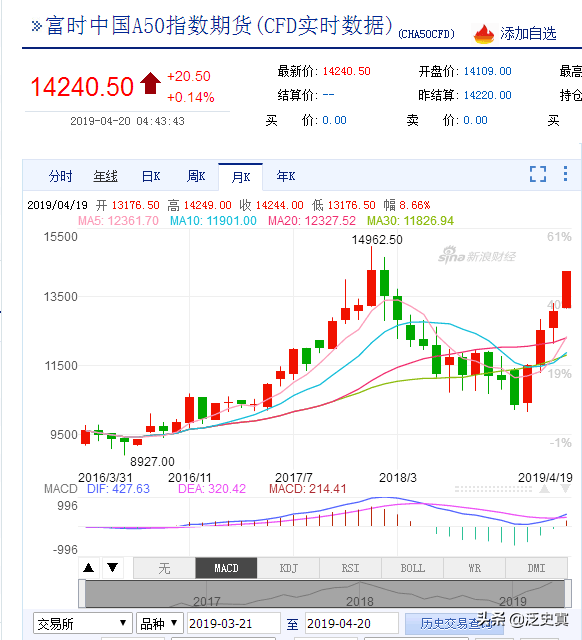Viewport: 582px width, 640px height.
Task: Click the 2018 label on the timeline navigator
Action: [x=360, y=601]
